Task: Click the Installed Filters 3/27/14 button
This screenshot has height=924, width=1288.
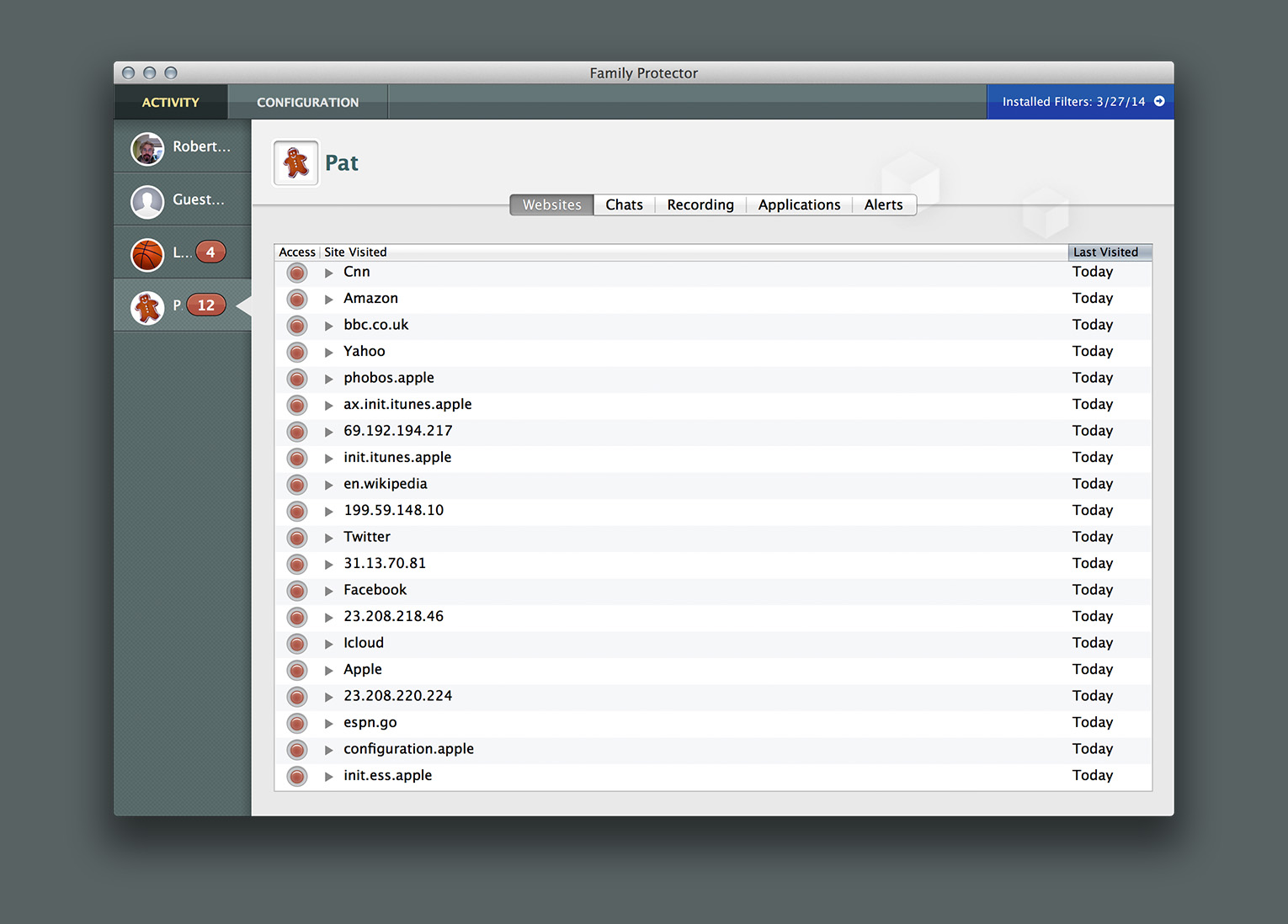Action: coord(1081,102)
